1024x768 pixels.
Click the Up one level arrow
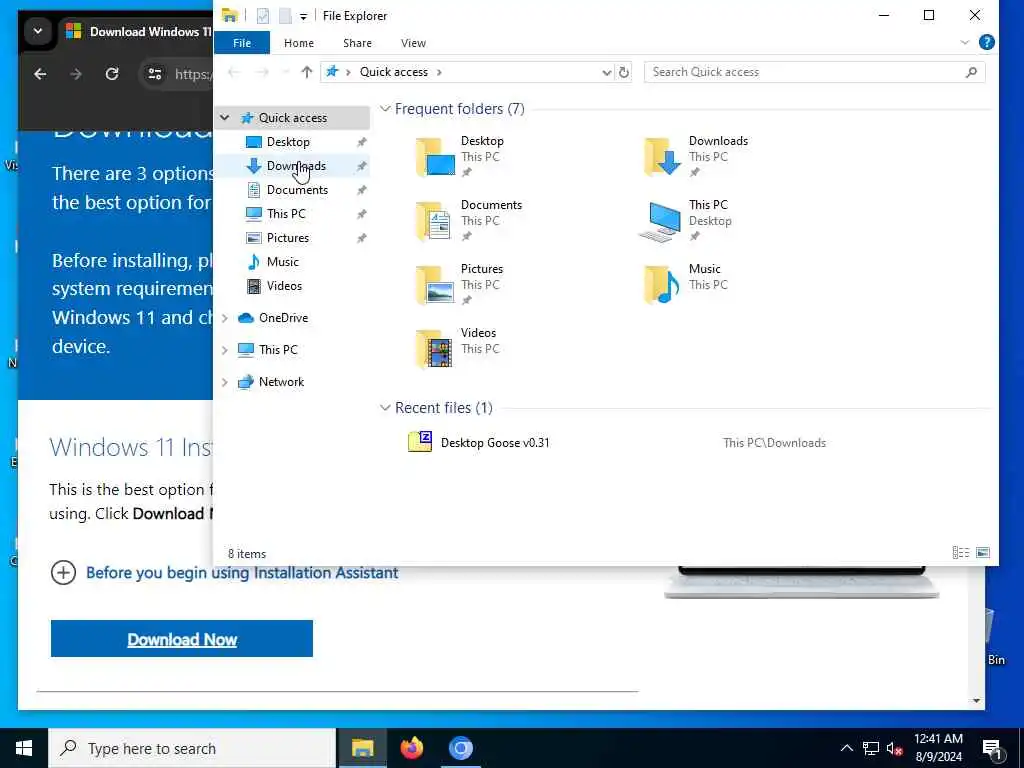(x=306, y=72)
